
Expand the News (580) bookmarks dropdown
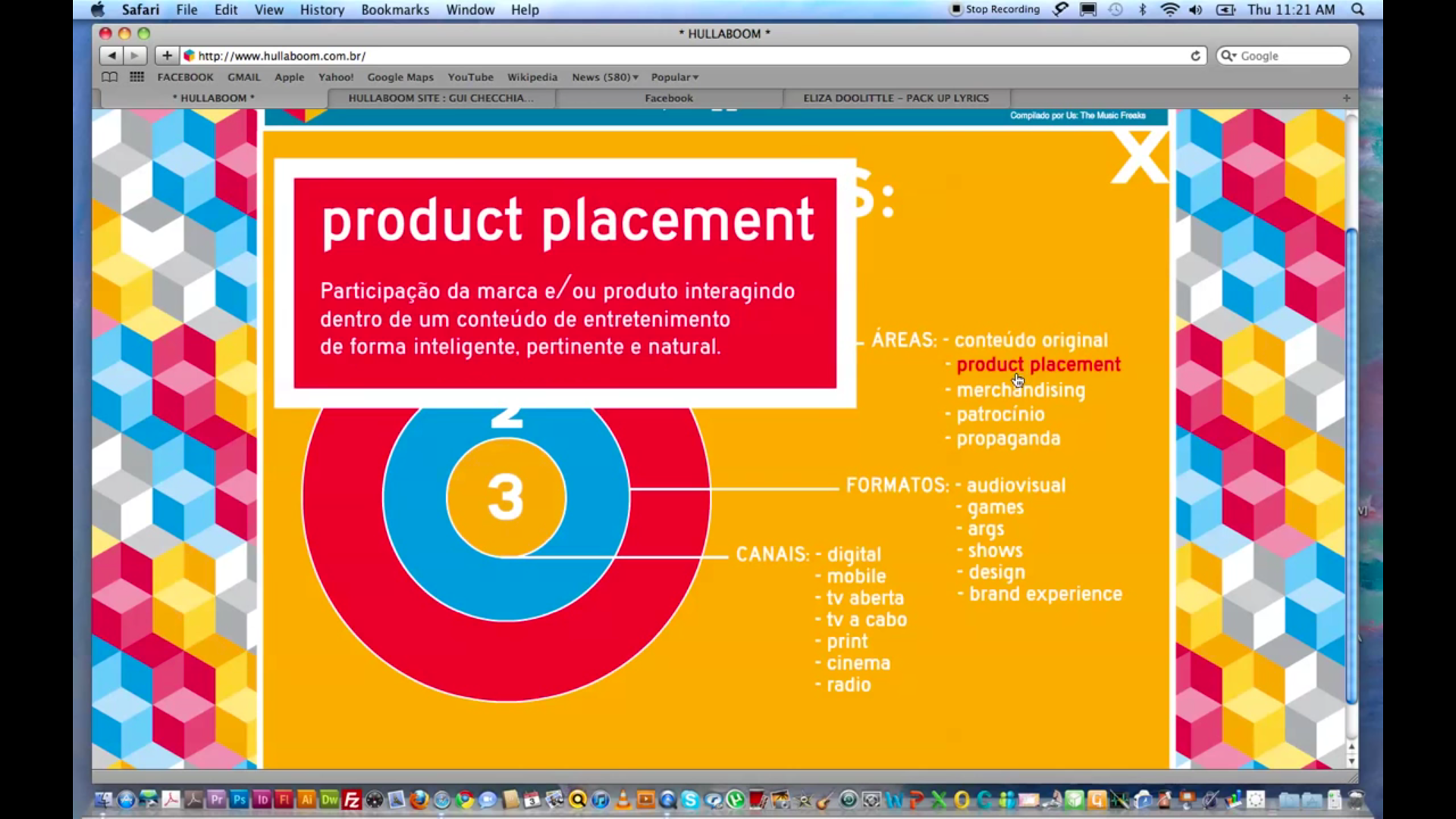pyautogui.click(x=605, y=77)
